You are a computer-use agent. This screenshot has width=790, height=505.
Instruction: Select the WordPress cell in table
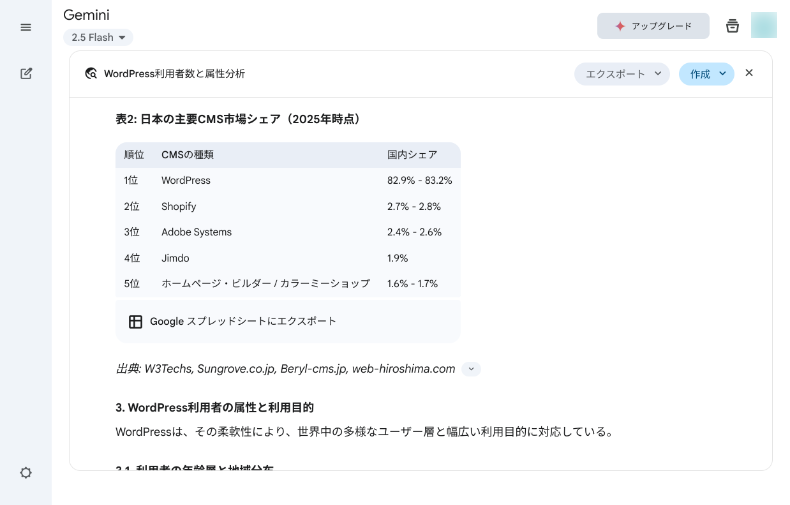(x=186, y=180)
